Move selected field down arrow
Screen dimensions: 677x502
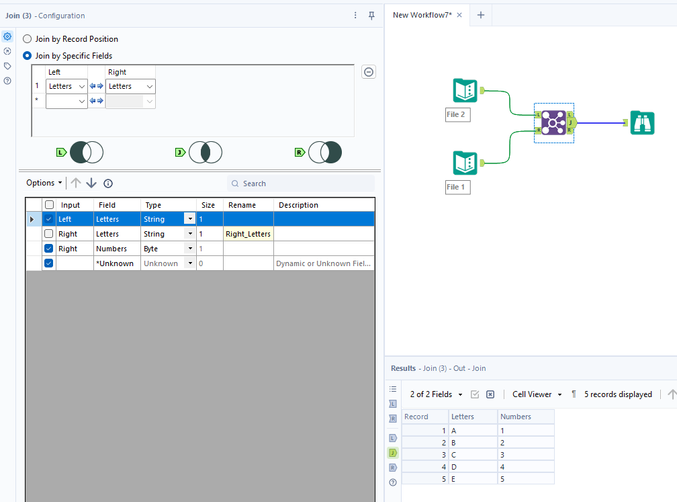point(91,183)
